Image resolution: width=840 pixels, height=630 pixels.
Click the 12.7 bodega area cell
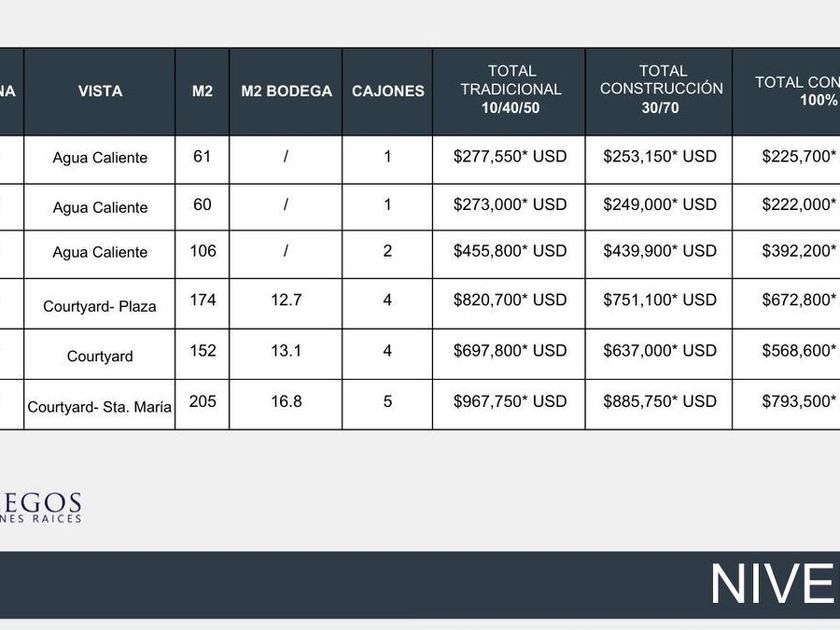pyautogui.click(x=286, y=300)
